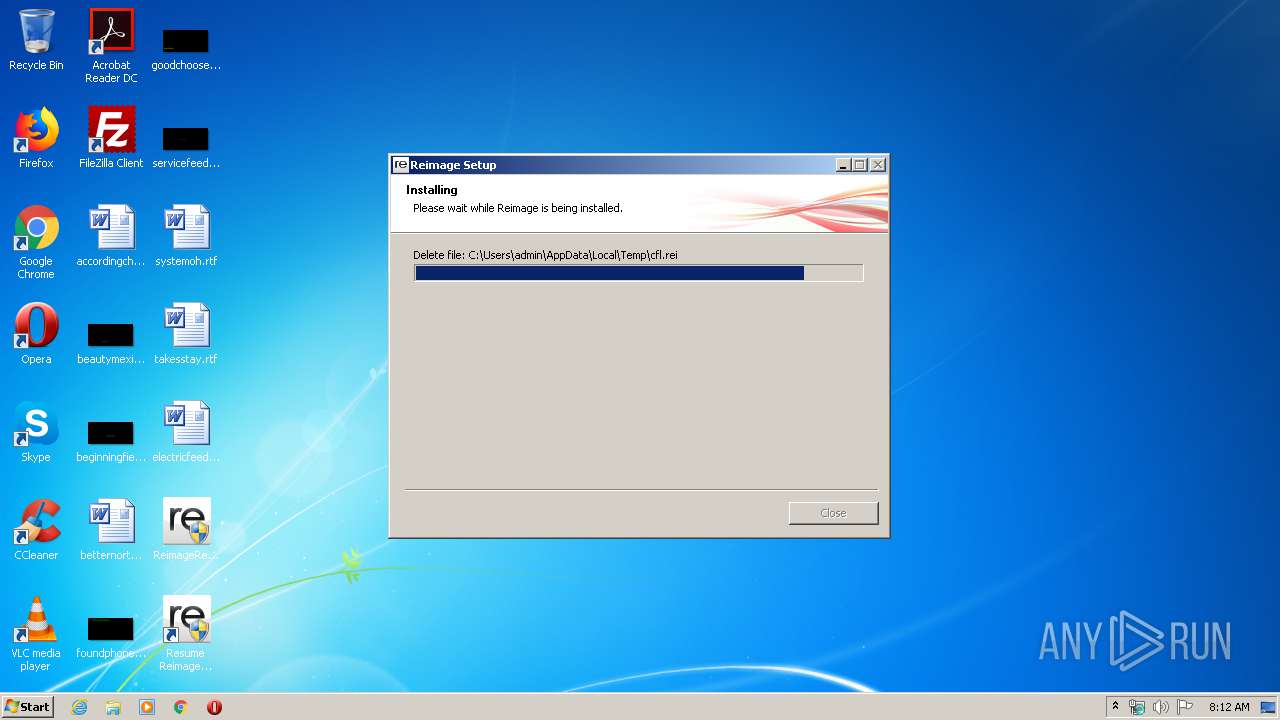Open Acrobat Reader DC shortcut
The width and height of the screenshot is (1280, 720).
111,46
